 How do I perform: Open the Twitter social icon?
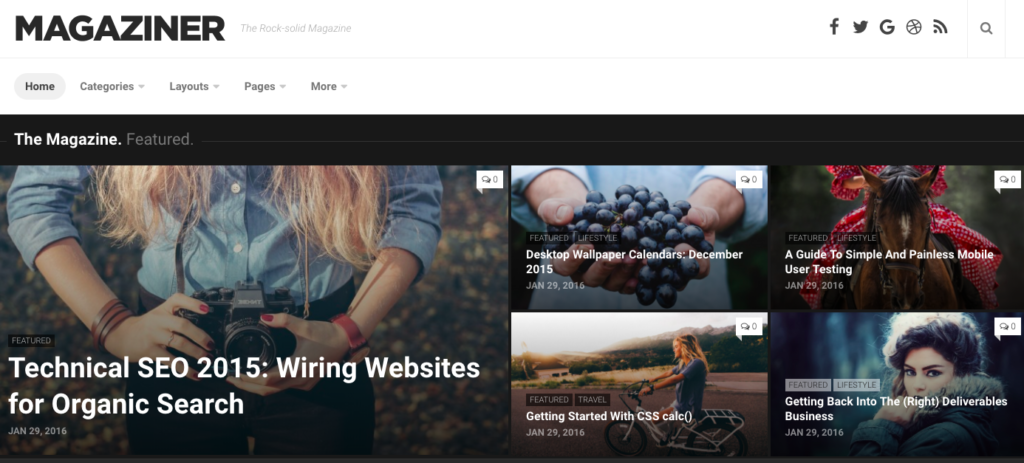point(860,27)
